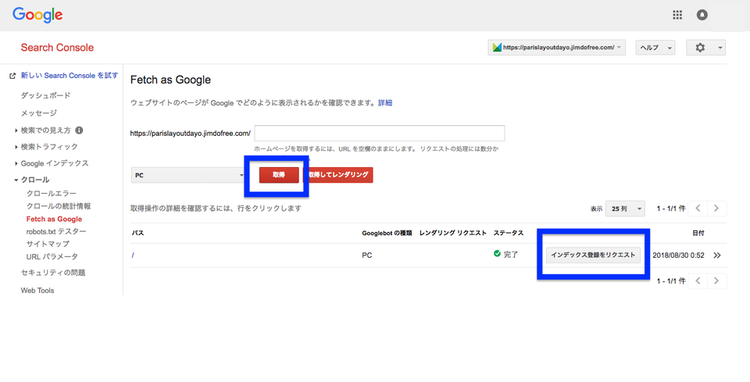Image resolution: width=750 pixels, height=382 pixels.
Task: Open the 25 行 rows-per-page dropdown
Action: point(625,208)
